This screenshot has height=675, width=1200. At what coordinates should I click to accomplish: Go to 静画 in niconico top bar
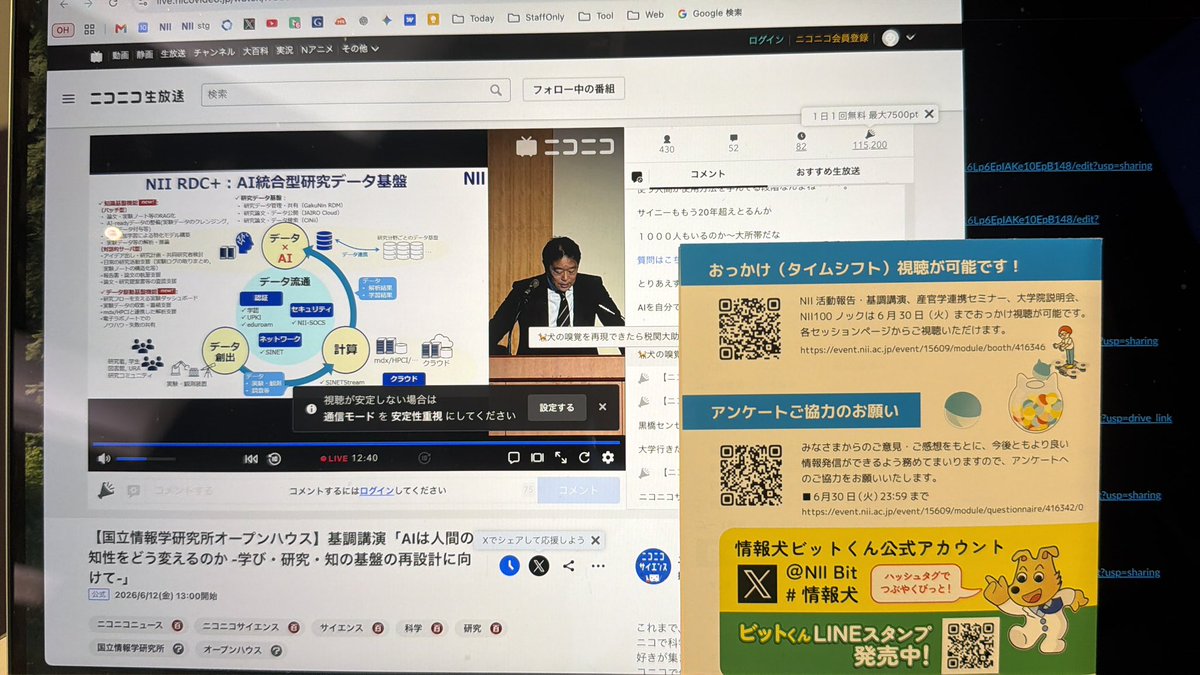coord(146,53)
